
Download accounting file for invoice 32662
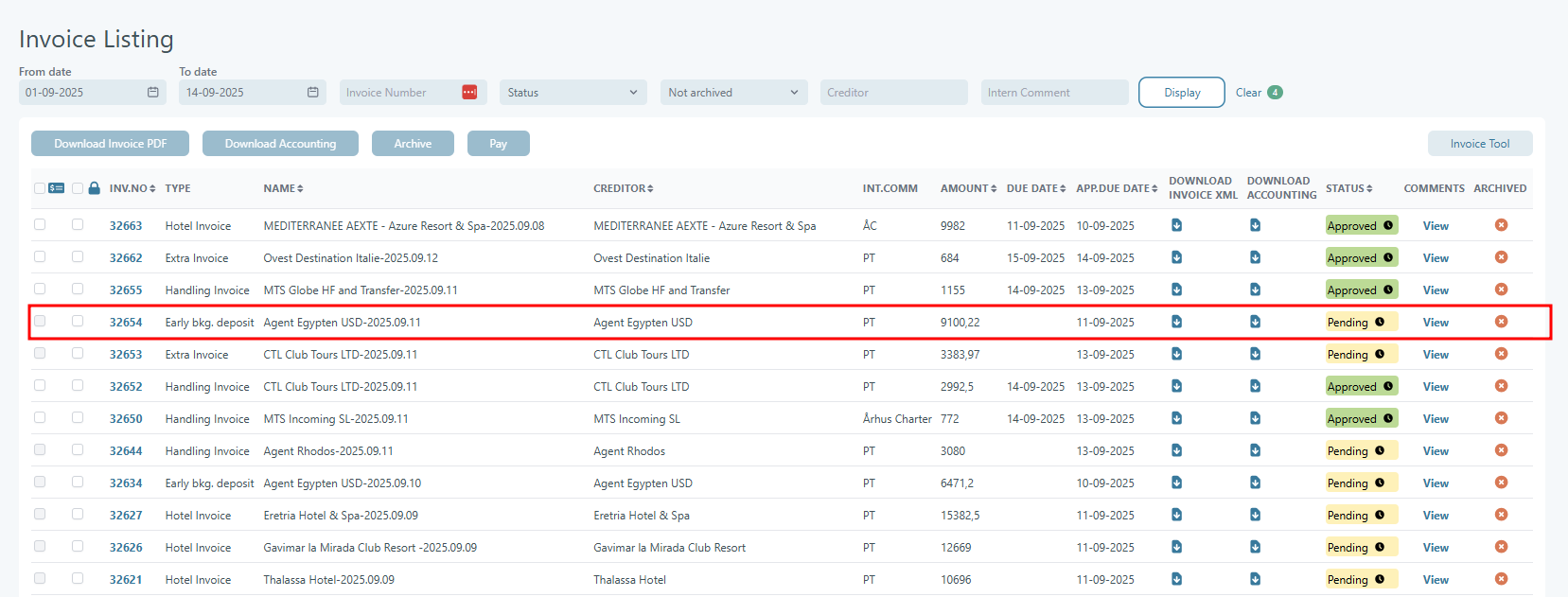click(x=1255, y=257)
